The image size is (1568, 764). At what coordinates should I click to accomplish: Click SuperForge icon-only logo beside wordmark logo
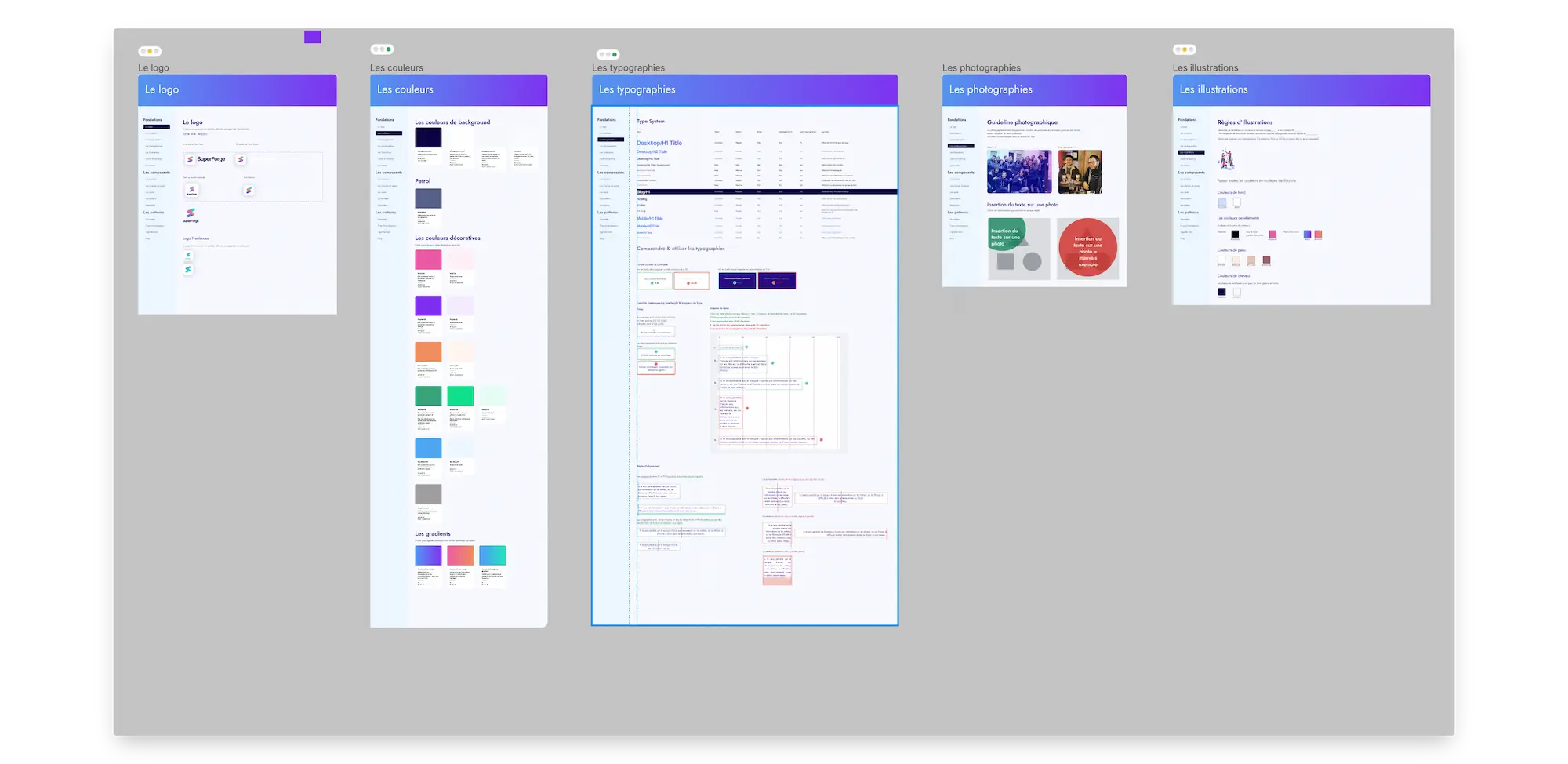(x=241, y=159)
